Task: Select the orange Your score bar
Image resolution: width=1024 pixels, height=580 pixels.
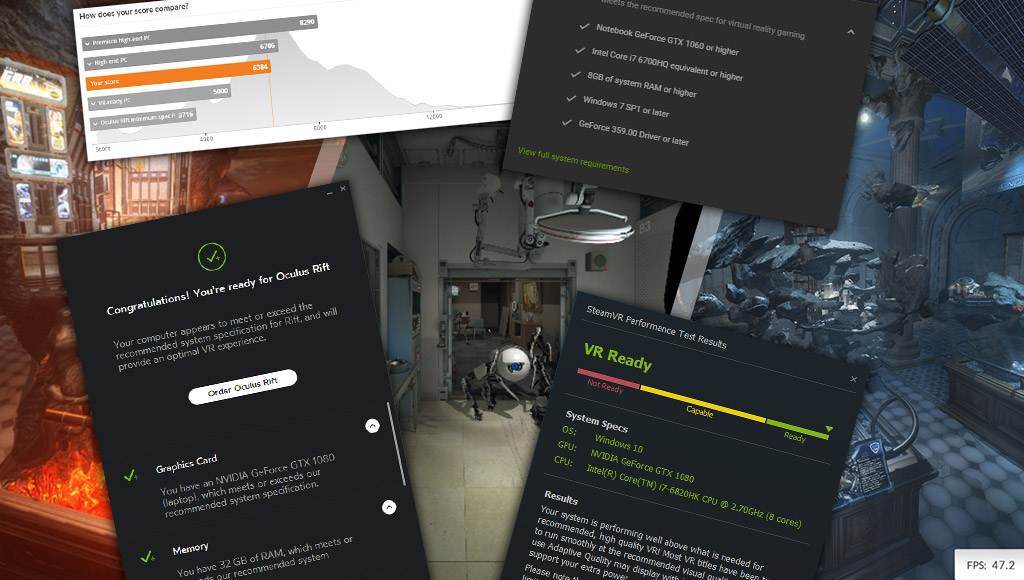Action: point(178,75)
